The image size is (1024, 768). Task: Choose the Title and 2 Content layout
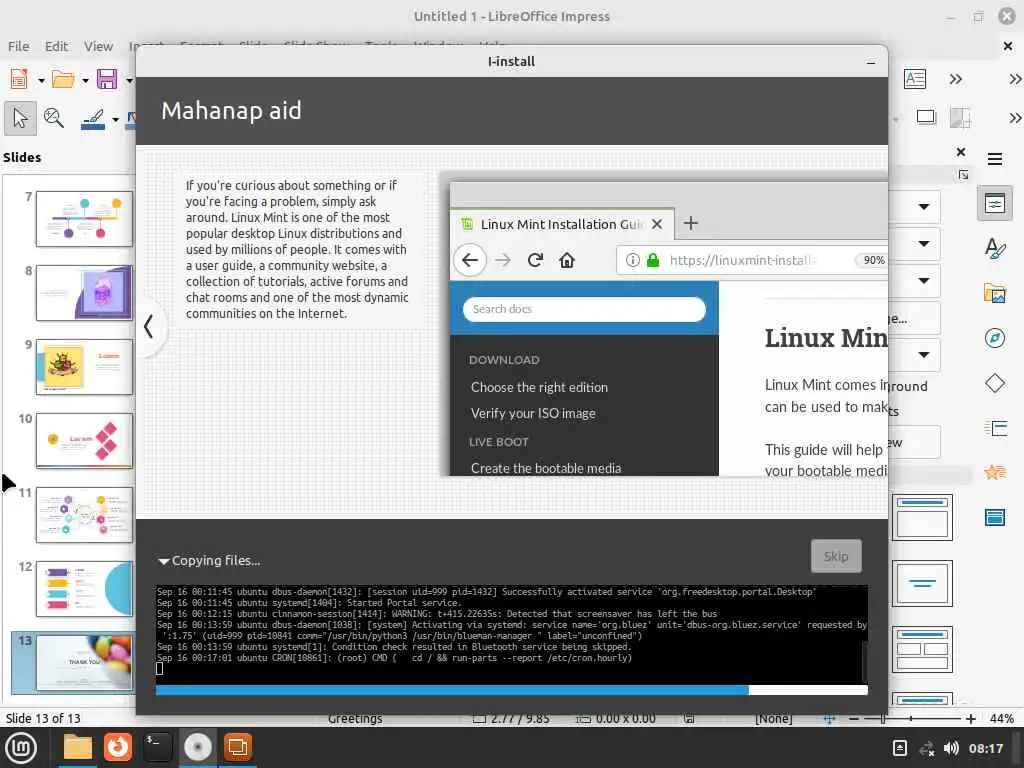click(x=922, y=649)
